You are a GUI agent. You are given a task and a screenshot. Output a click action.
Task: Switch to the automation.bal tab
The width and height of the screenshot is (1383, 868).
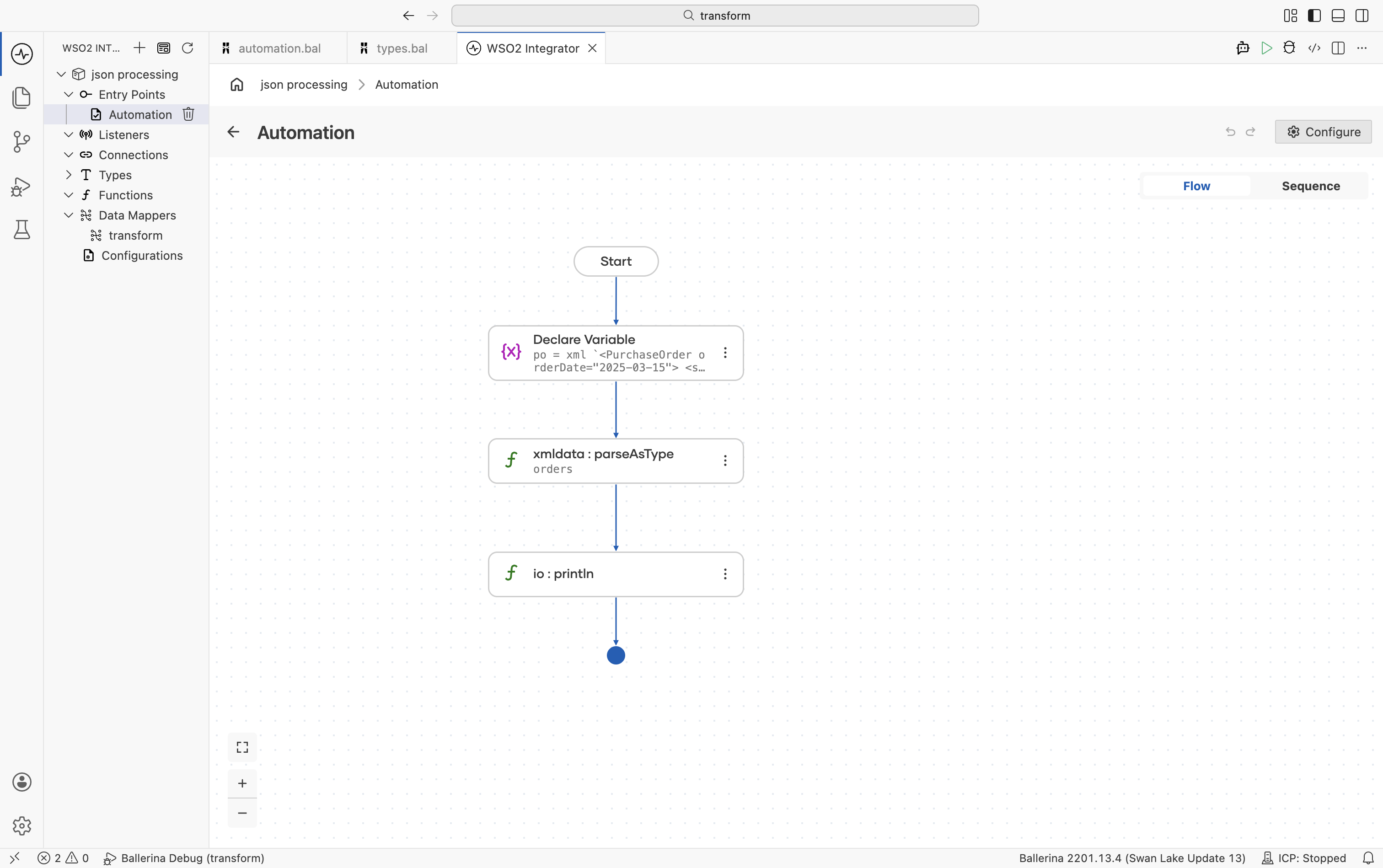coord(279,48)
